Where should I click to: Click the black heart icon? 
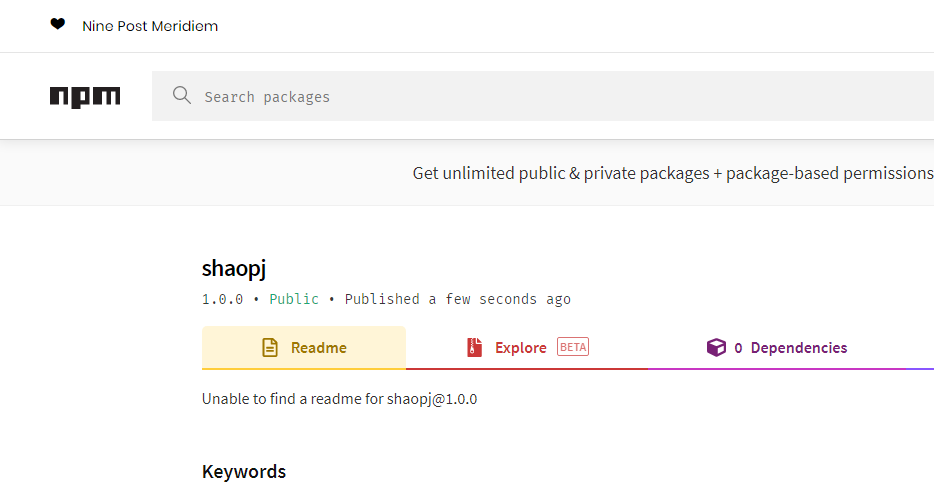click(58, 25)
